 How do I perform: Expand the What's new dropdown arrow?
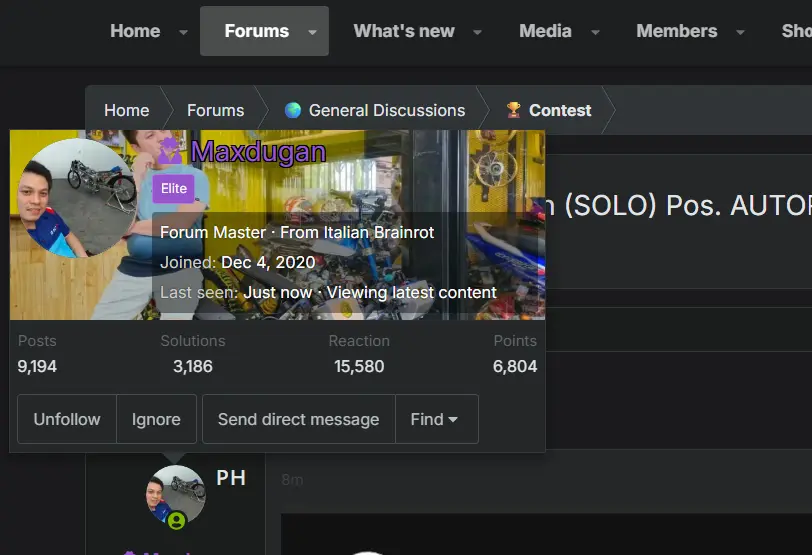point(477,32)
